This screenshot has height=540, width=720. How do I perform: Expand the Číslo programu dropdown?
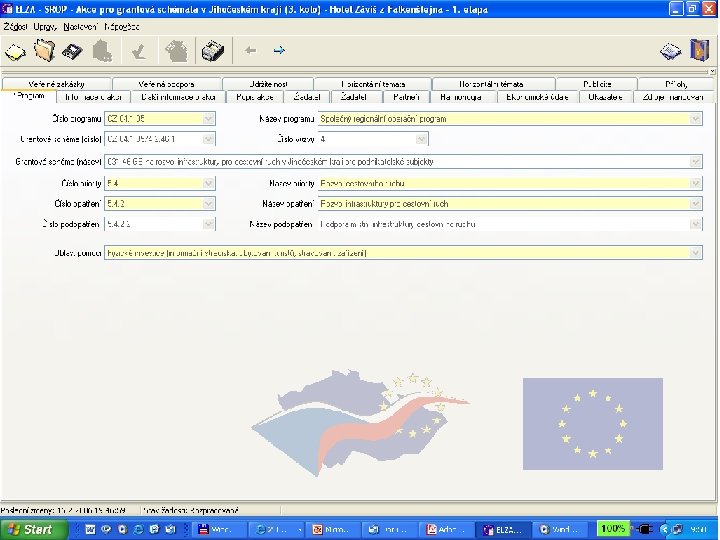pyautogui.click(x=208, y=118)
